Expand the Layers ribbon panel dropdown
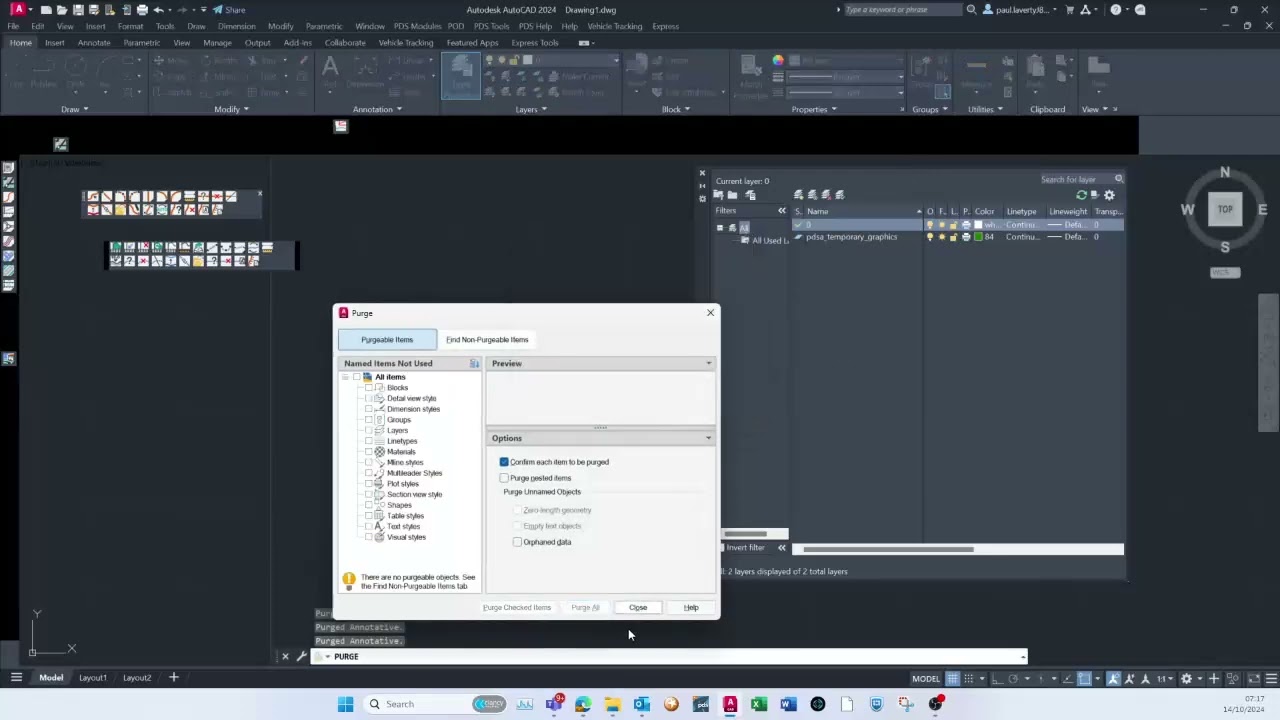 (531, 109)
